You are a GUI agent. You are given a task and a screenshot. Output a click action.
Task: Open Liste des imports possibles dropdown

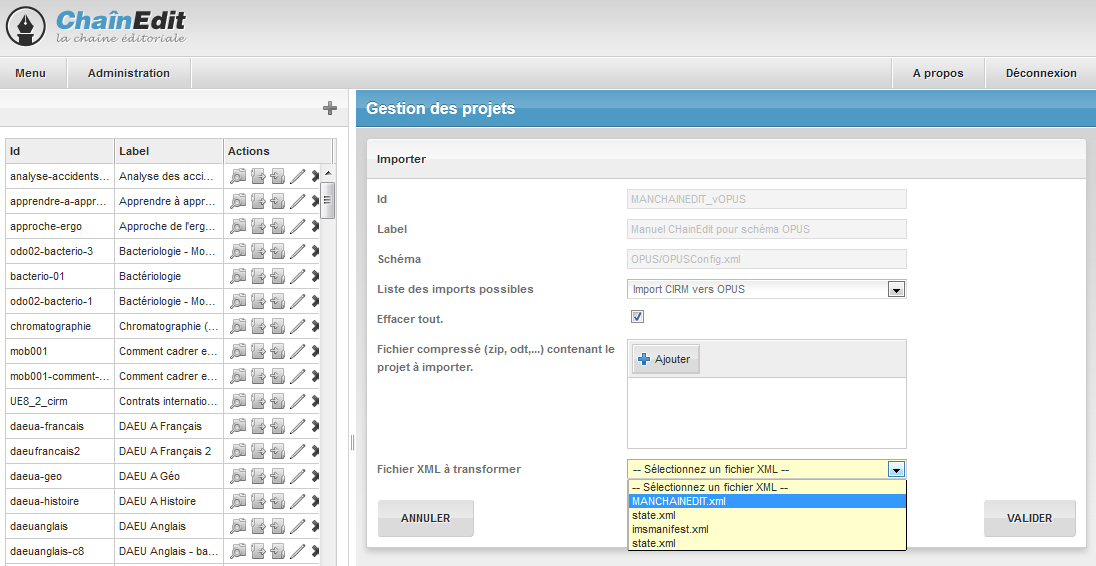[x=896, y=290]
